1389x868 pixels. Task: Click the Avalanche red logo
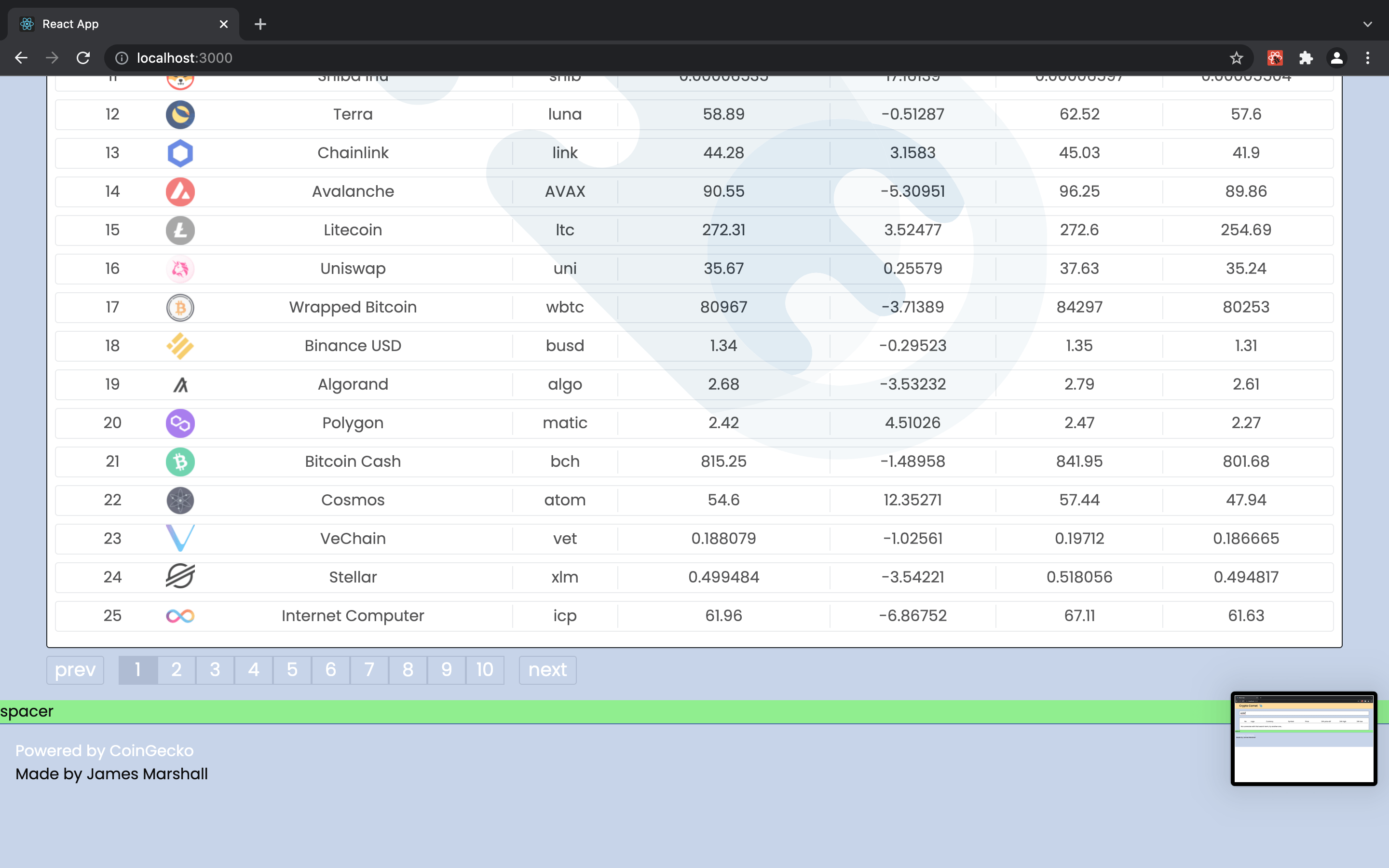[180, 191]
